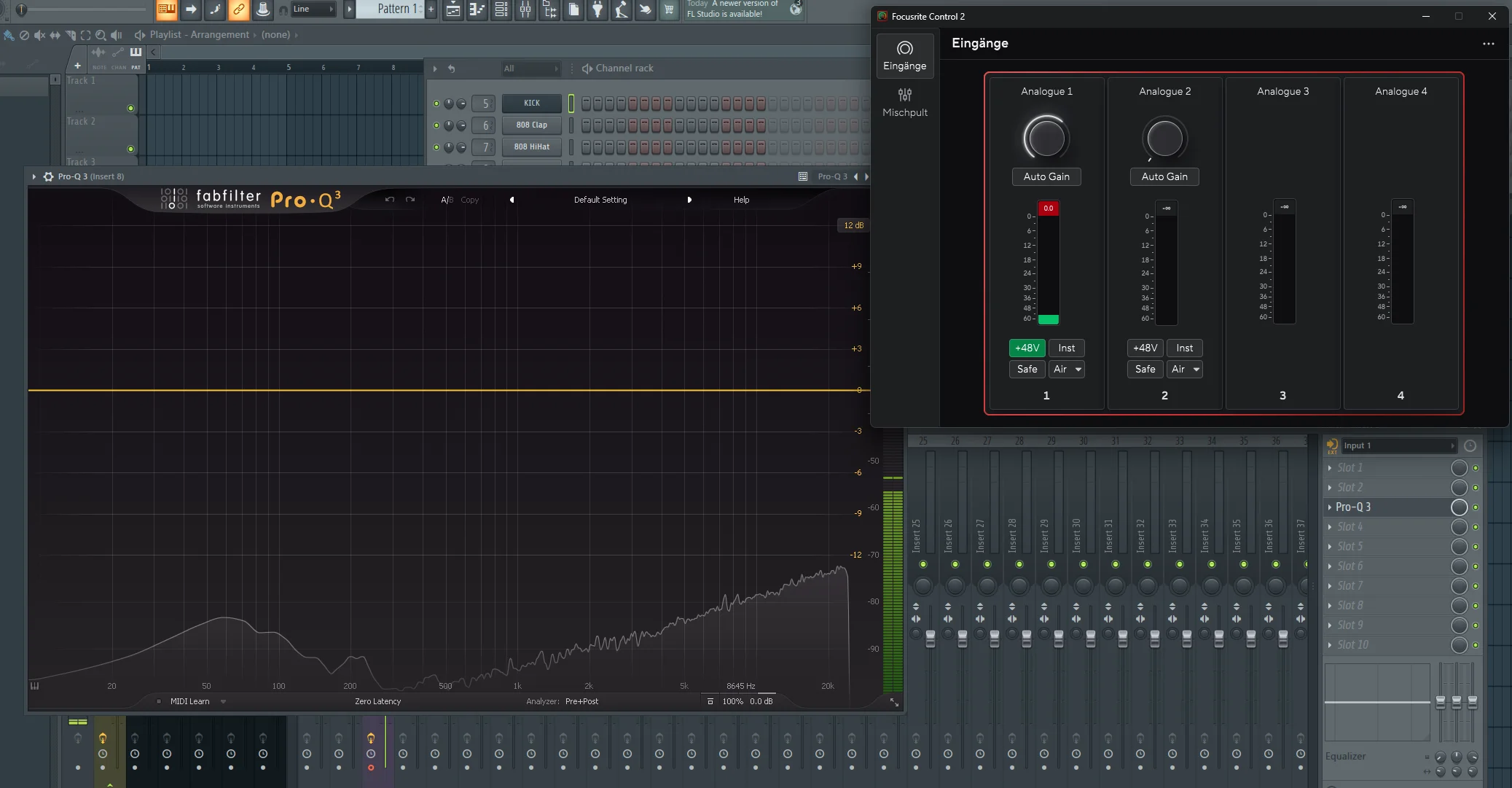The height and width of the screenshot is (788, 1512).
Task: Open the FL Studio mixer toolbar icon
Action: pyautogui.click(x=525, y=9)
